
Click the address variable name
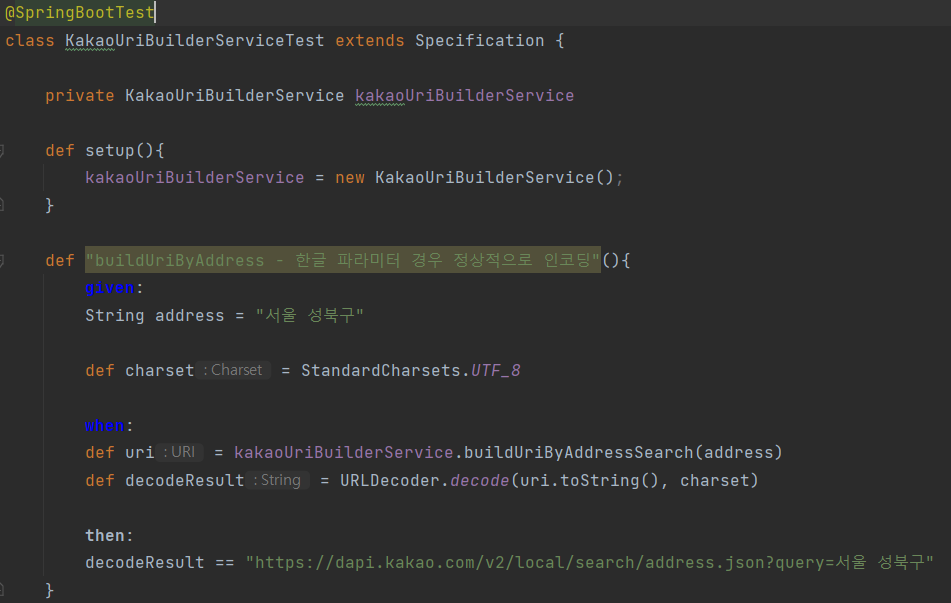(189, 315)
